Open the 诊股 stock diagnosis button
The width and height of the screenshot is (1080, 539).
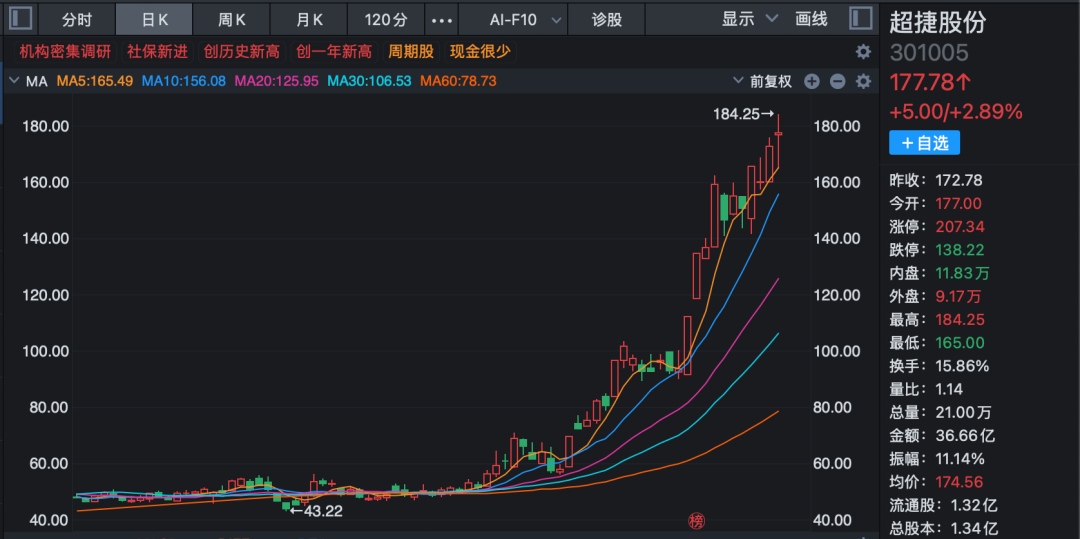pyautogui.click(x=606, y=19)
